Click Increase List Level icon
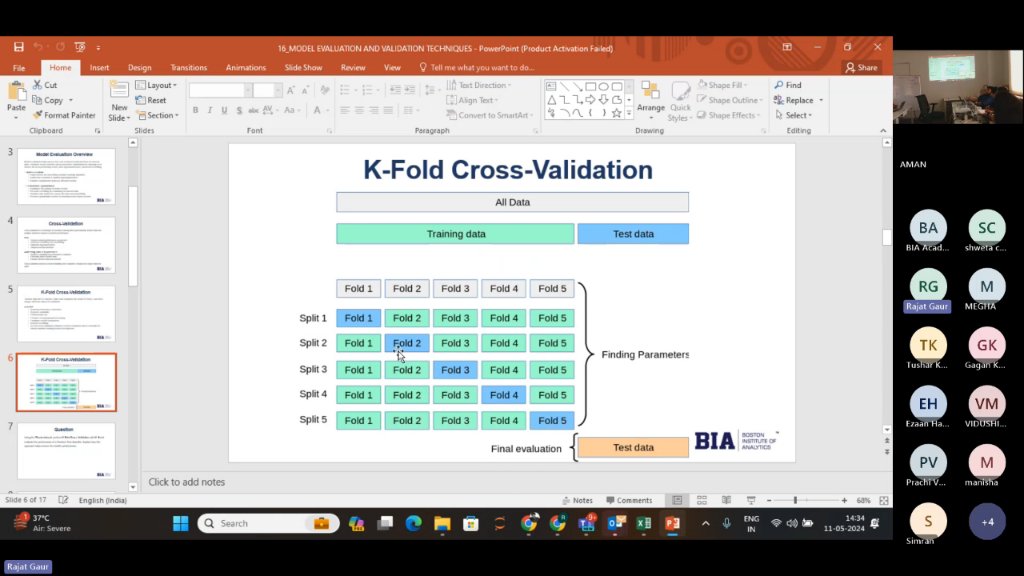The image size is (1024, 576). pyautogui.click(x=409, y=90)
